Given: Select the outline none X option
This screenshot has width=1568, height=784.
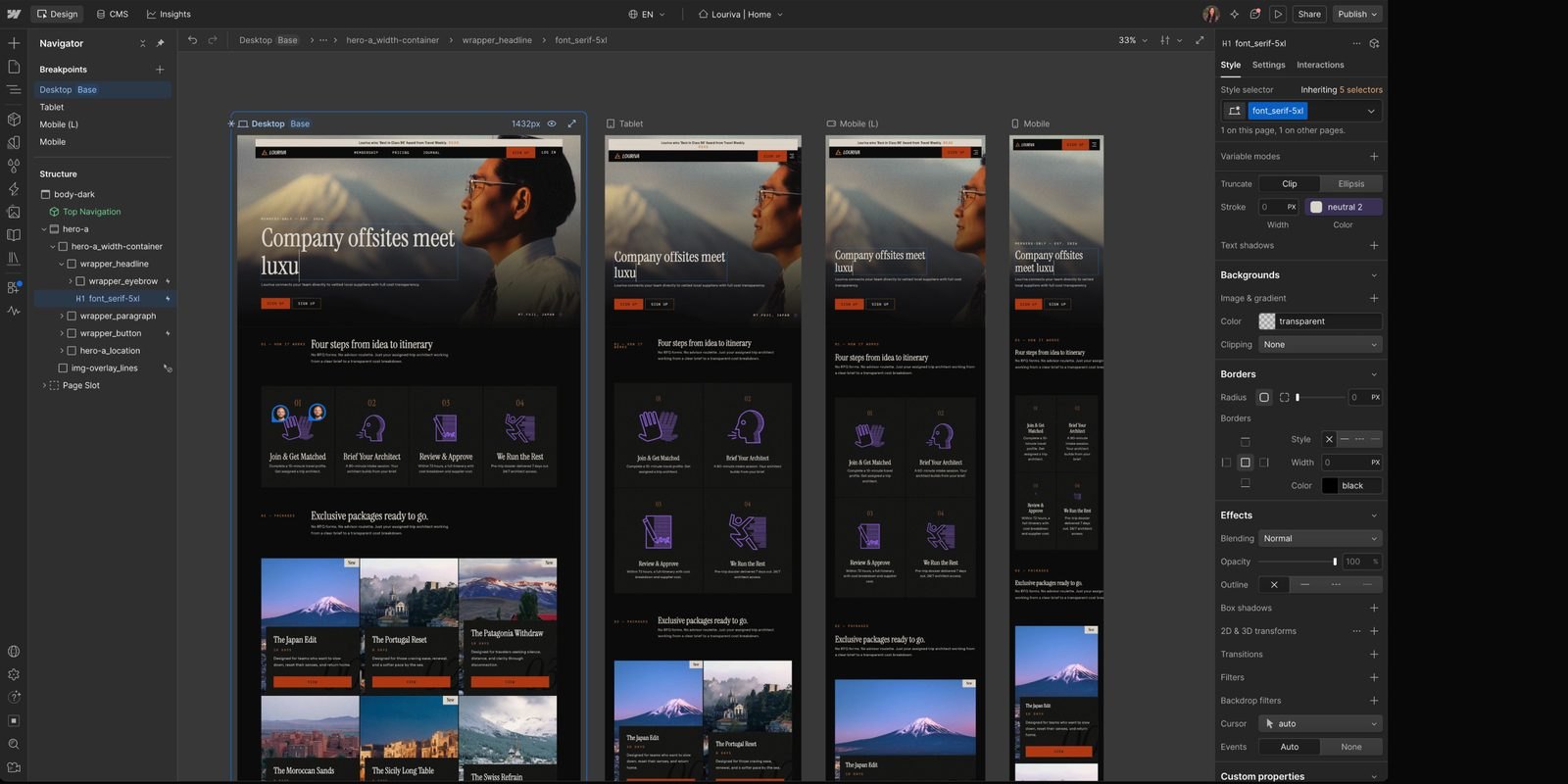Looking at the screenshot, I should tap(1274, 585).
